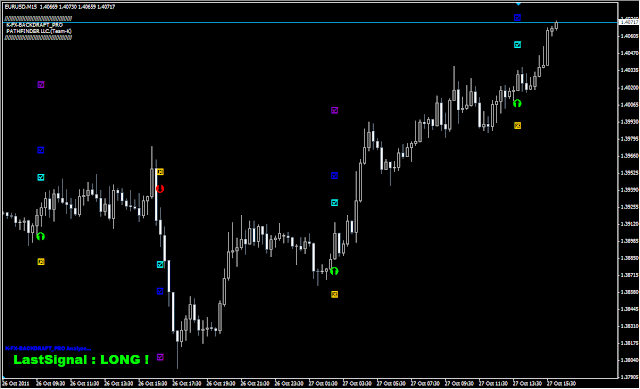The height and width of the screenshot is (389, 640).
Task: Click the green up arrow of the first long signal
Action: tap(40, 236)
